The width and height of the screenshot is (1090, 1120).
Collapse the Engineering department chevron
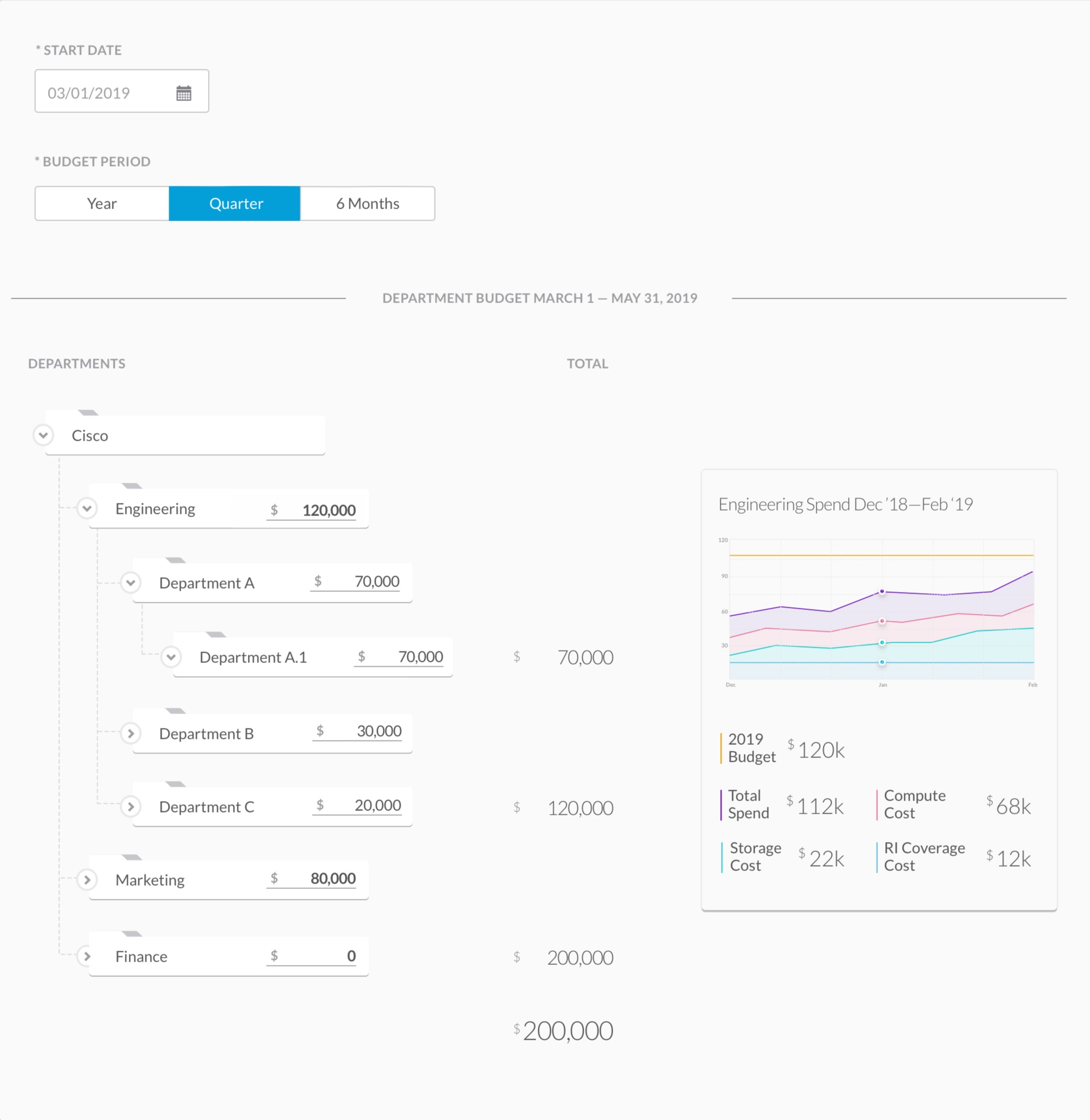[x=87, y=508]
